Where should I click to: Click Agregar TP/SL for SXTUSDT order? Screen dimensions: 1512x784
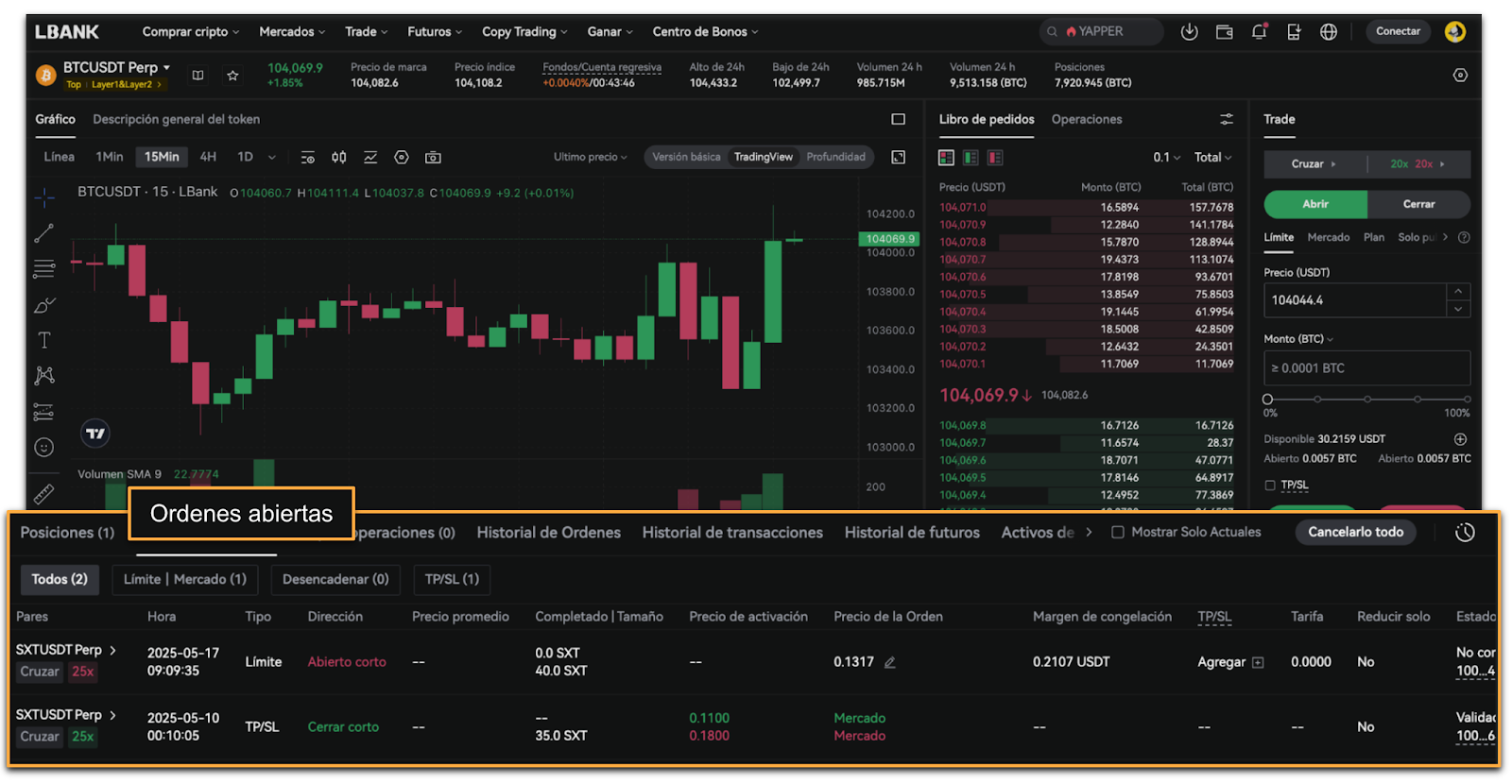point(1230,662)
